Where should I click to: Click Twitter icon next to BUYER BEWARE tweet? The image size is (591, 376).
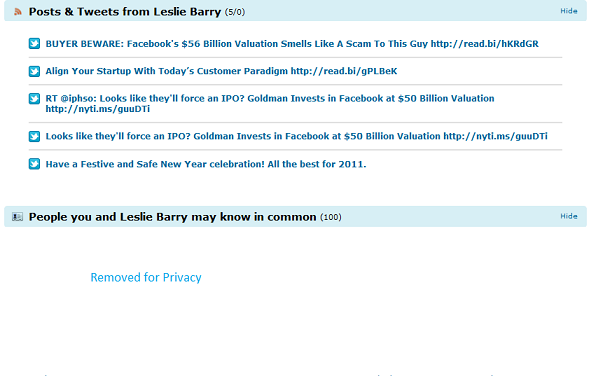[34, 44]
